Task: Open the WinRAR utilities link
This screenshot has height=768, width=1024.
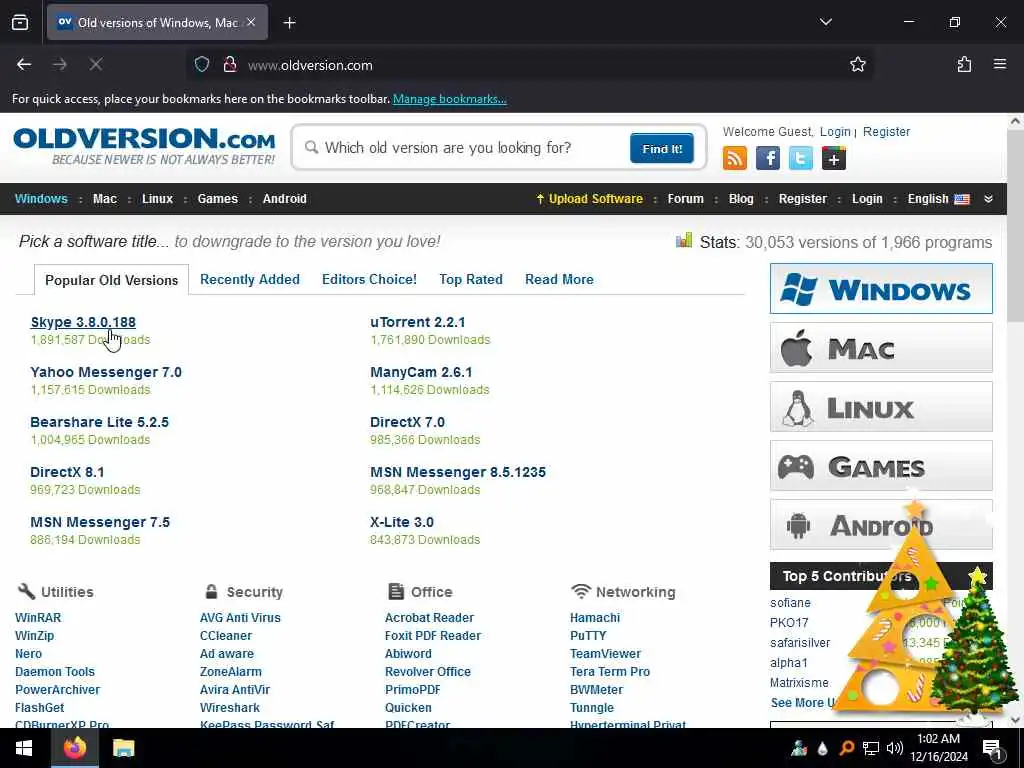Action: tap(38, 617)
